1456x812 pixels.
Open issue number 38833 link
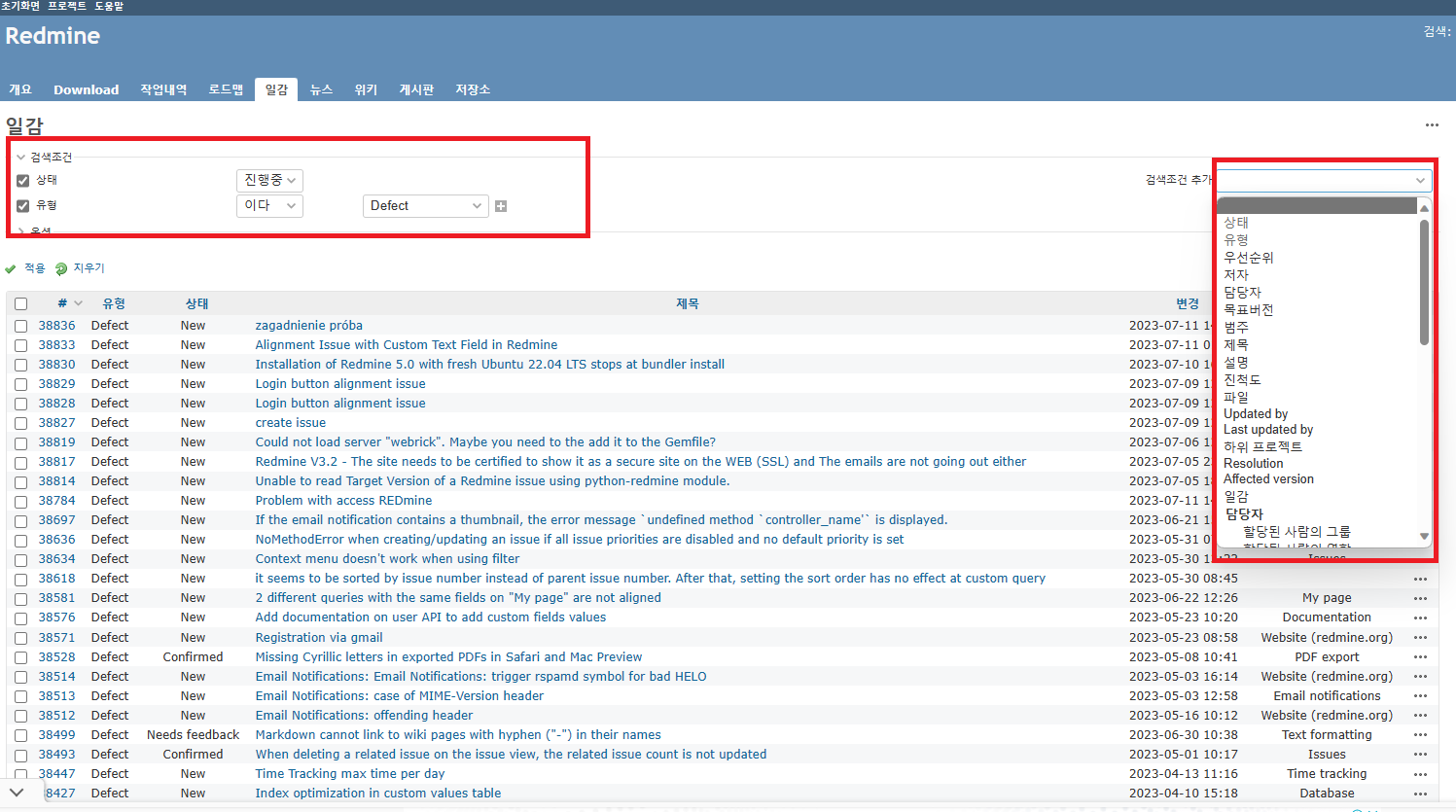pyautogui.click(x=56, y=345)
